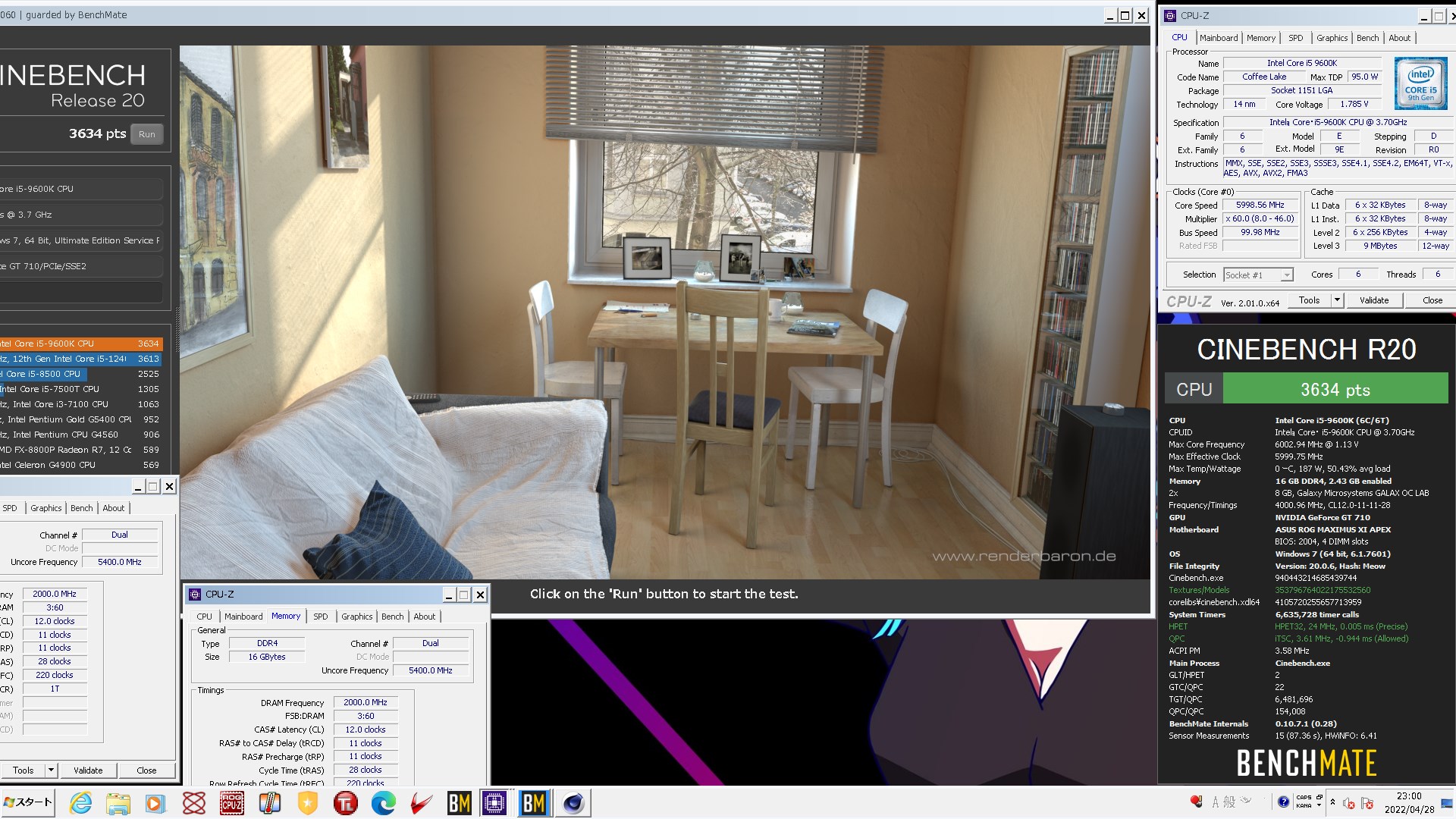
Task: Click Validate in the left CPU-Z window
Action: pos(88,770)
